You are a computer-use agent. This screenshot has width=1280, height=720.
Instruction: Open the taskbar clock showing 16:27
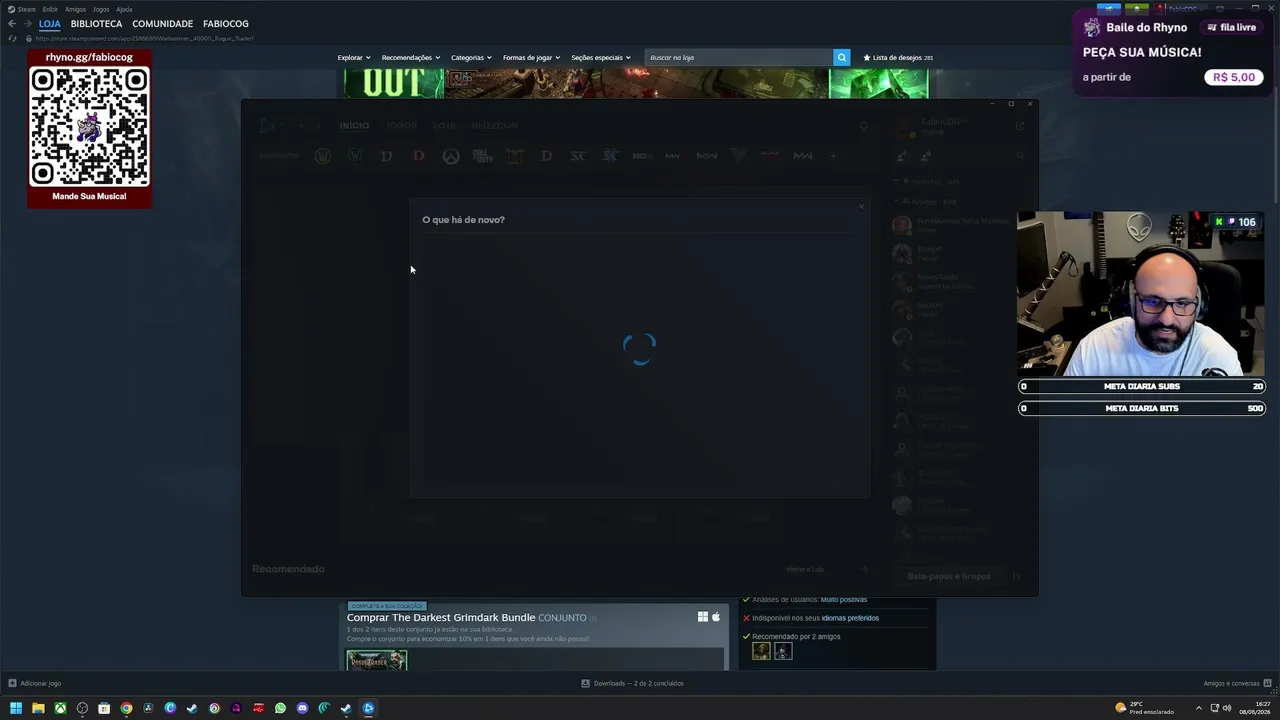coord(1255,708)
